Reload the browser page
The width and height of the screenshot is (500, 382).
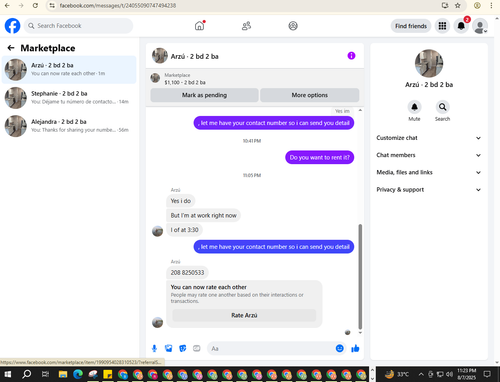click(x=35, y=5)
